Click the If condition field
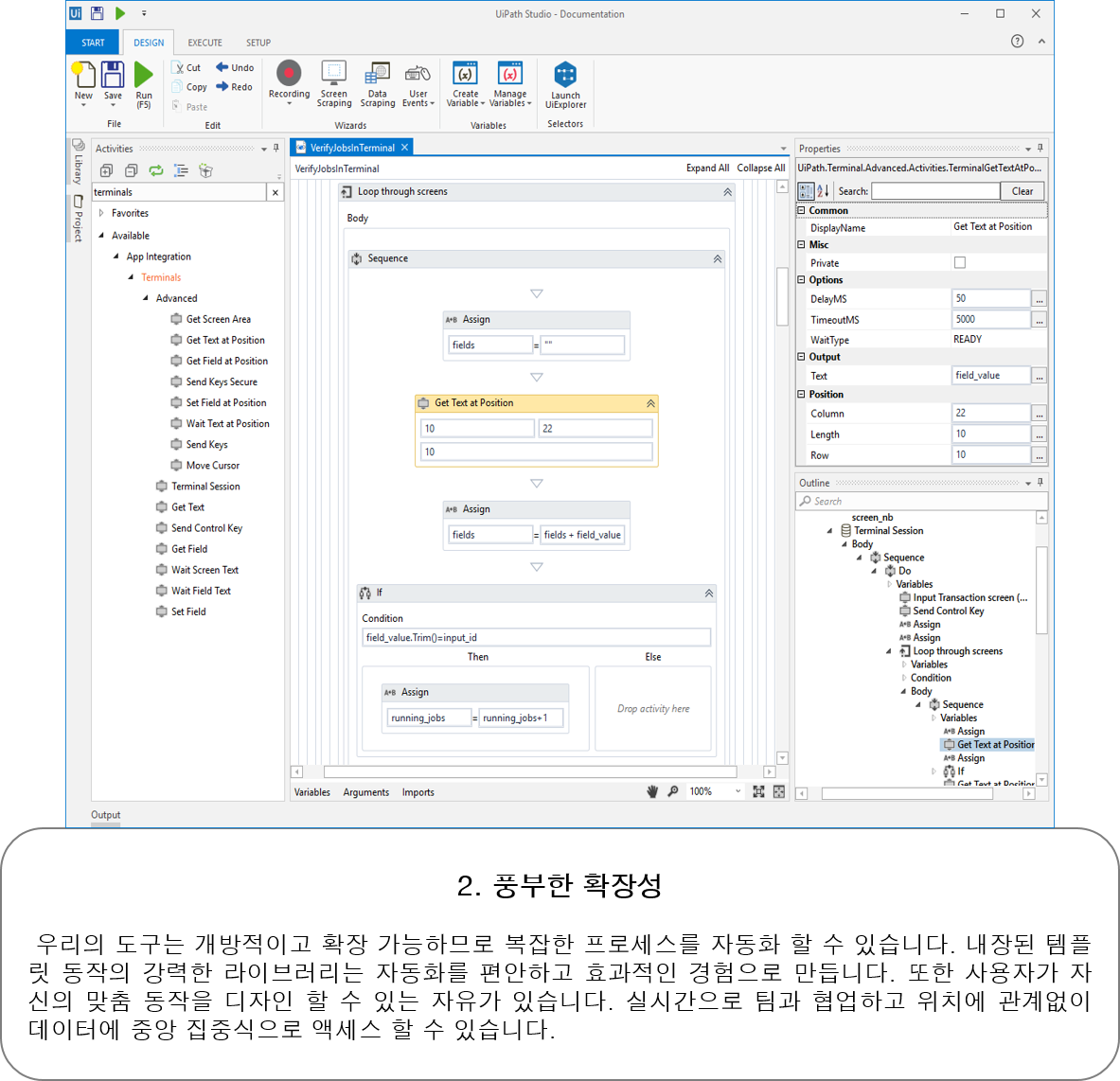 pyautogui.click(x=537, y=638)
